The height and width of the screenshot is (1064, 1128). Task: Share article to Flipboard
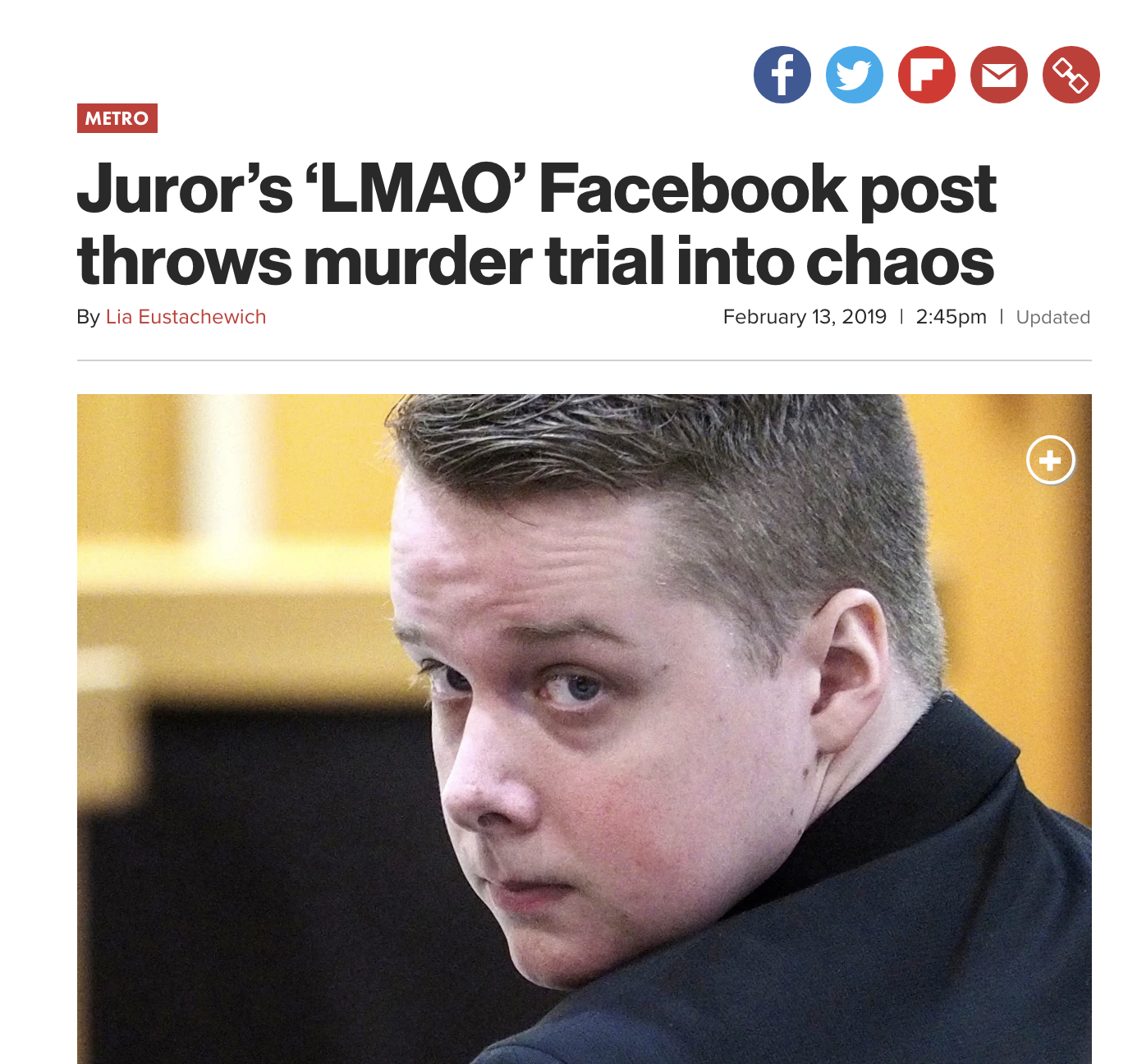pyautogui.click(x=927, y=75)
